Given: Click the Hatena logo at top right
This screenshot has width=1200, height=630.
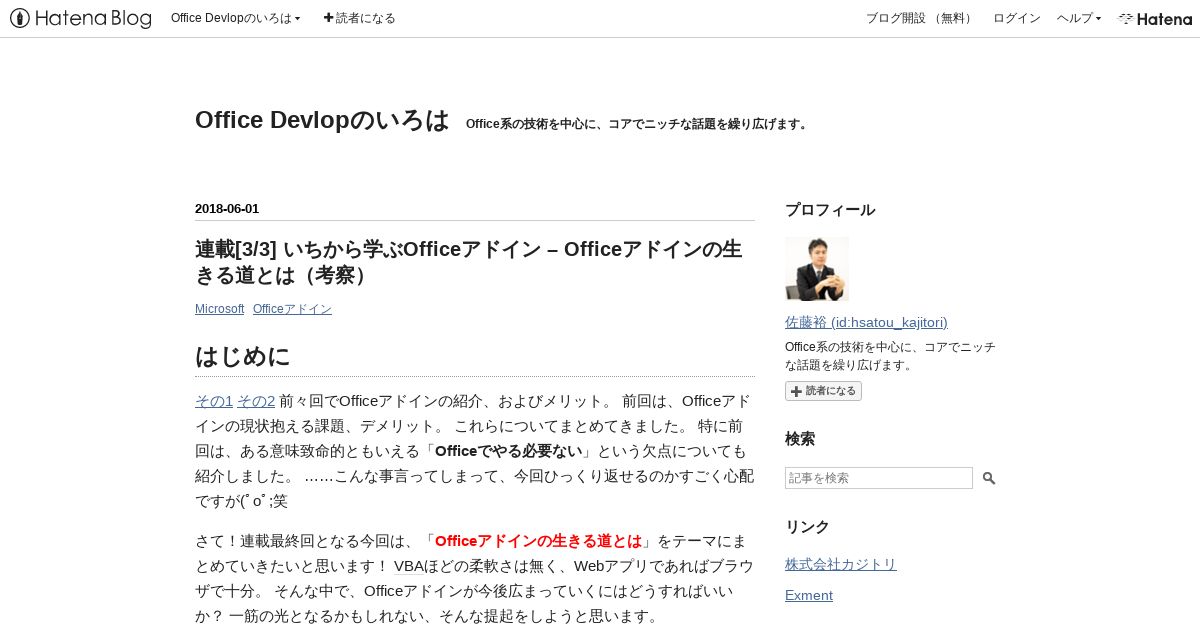Looking at the screenshot, I should (x=1155, y=18).
